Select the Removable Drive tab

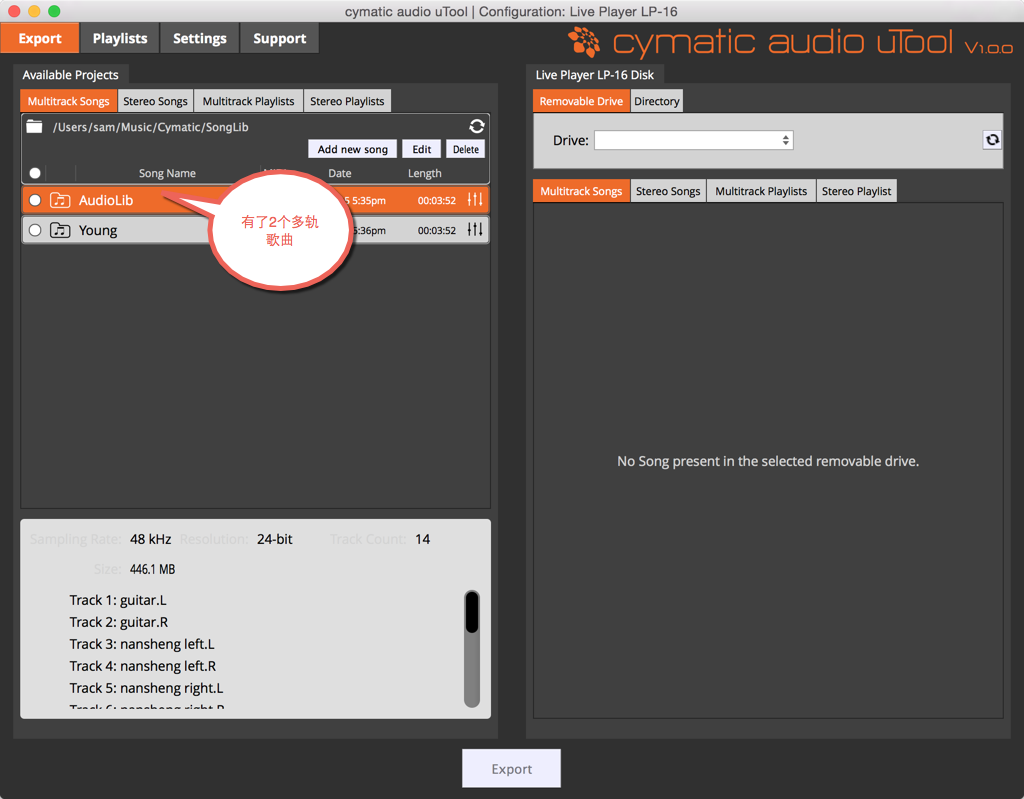[581, 101]
